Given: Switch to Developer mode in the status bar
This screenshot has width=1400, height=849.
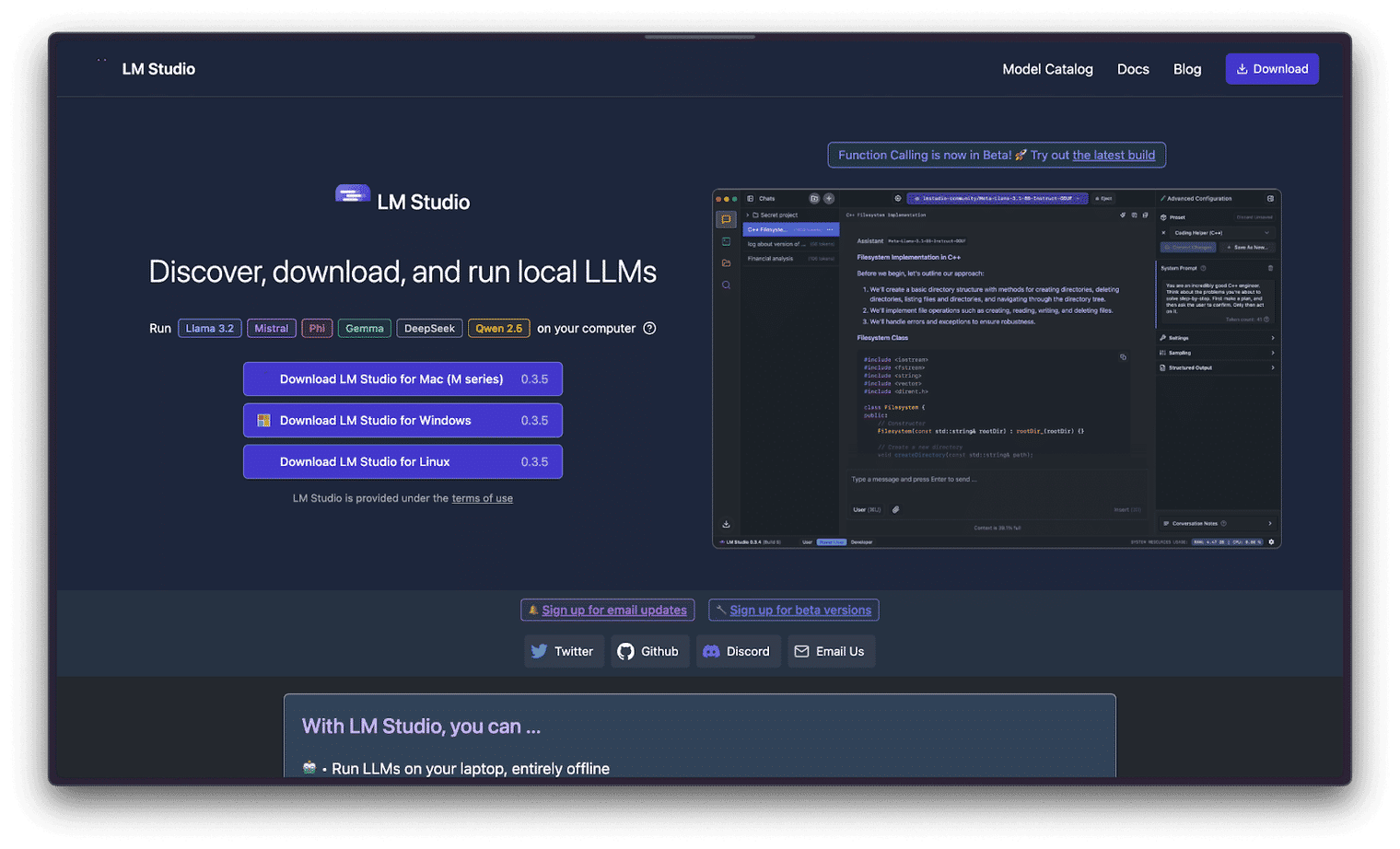Looking at the screenshot, I should tap(861, 542).
